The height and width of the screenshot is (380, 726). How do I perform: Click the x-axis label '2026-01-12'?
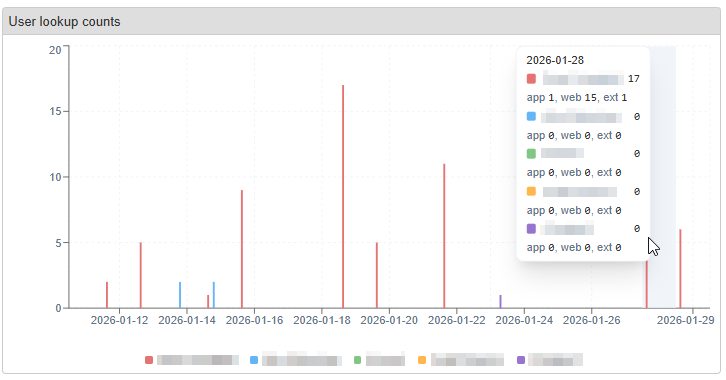[119, 320]
